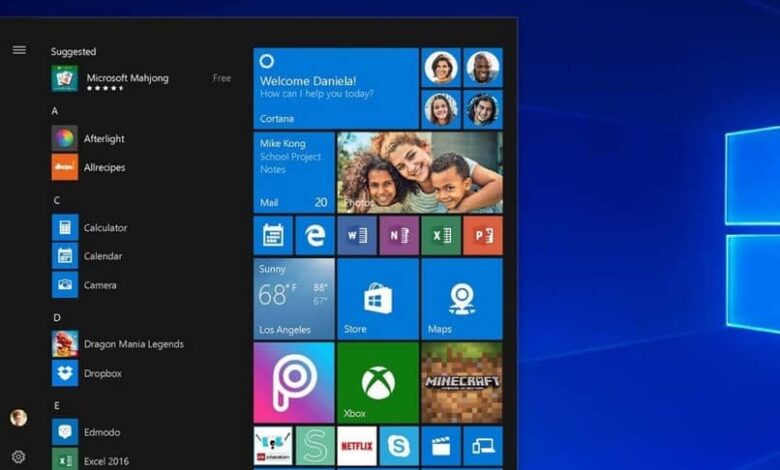The height and width of the screenshot is (470, 780).
Task: Click the user account avatar
Action: point(19,418)
